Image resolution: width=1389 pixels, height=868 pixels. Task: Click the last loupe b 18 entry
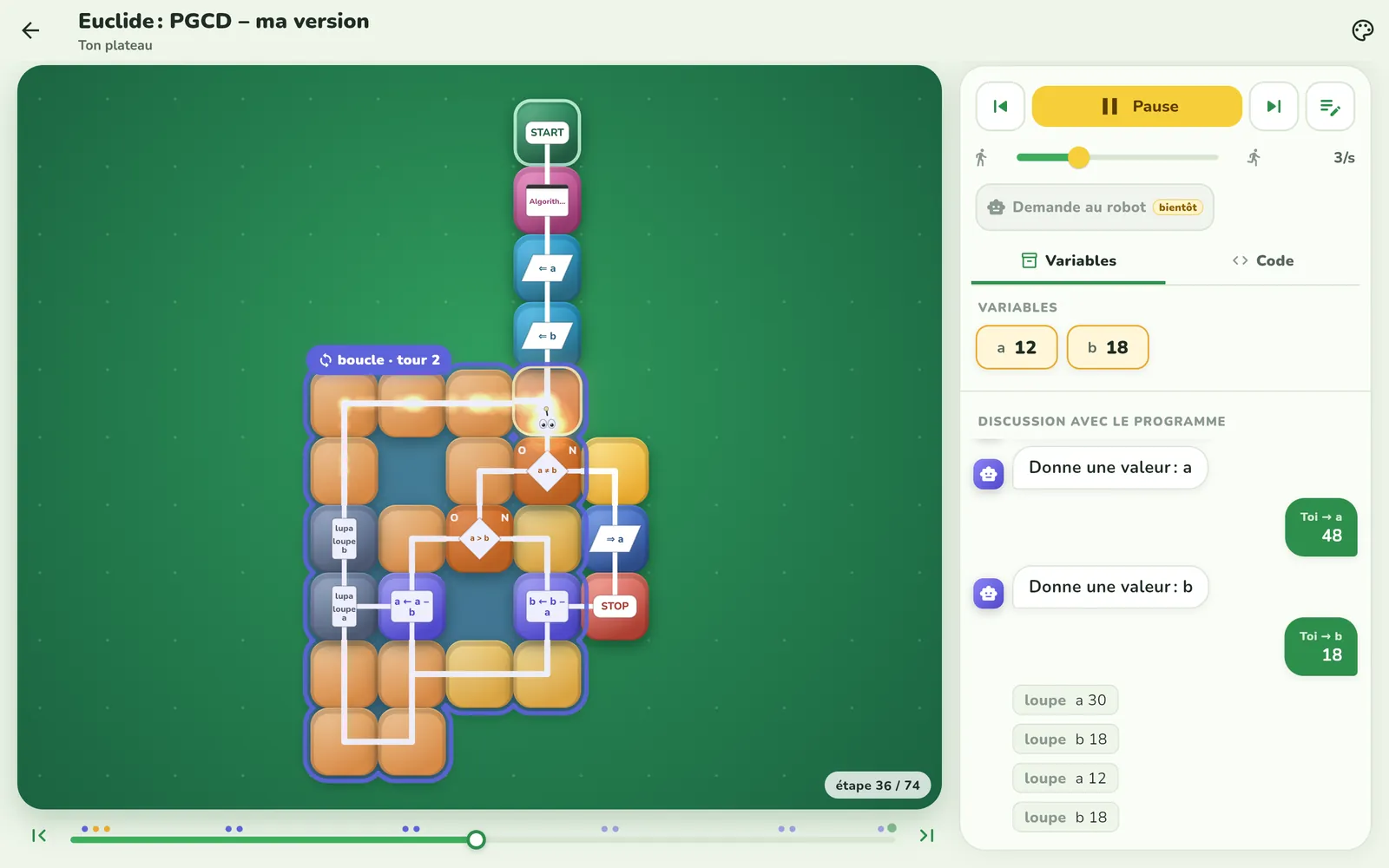point(1065,818)
